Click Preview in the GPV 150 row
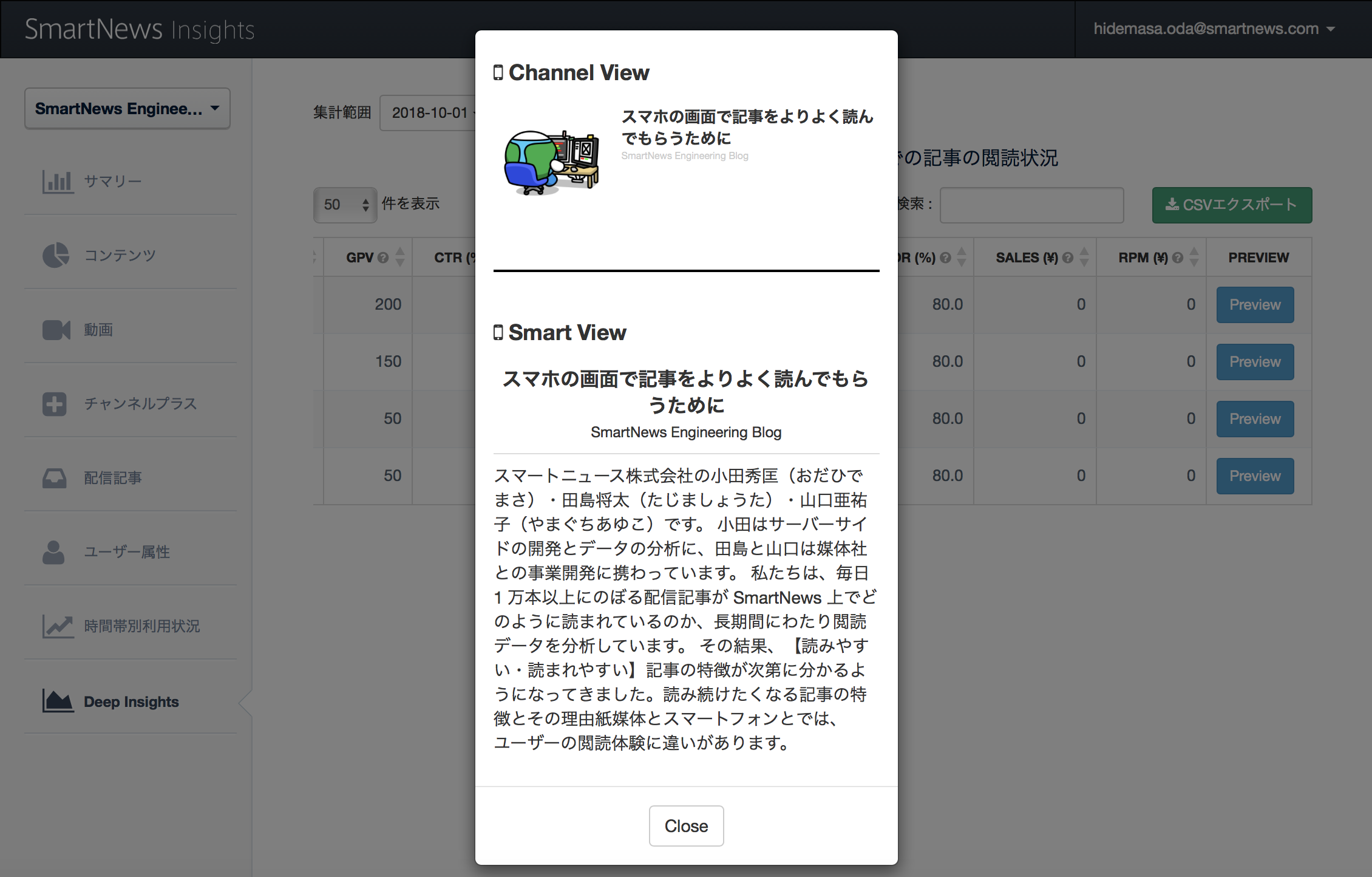 1255,362
